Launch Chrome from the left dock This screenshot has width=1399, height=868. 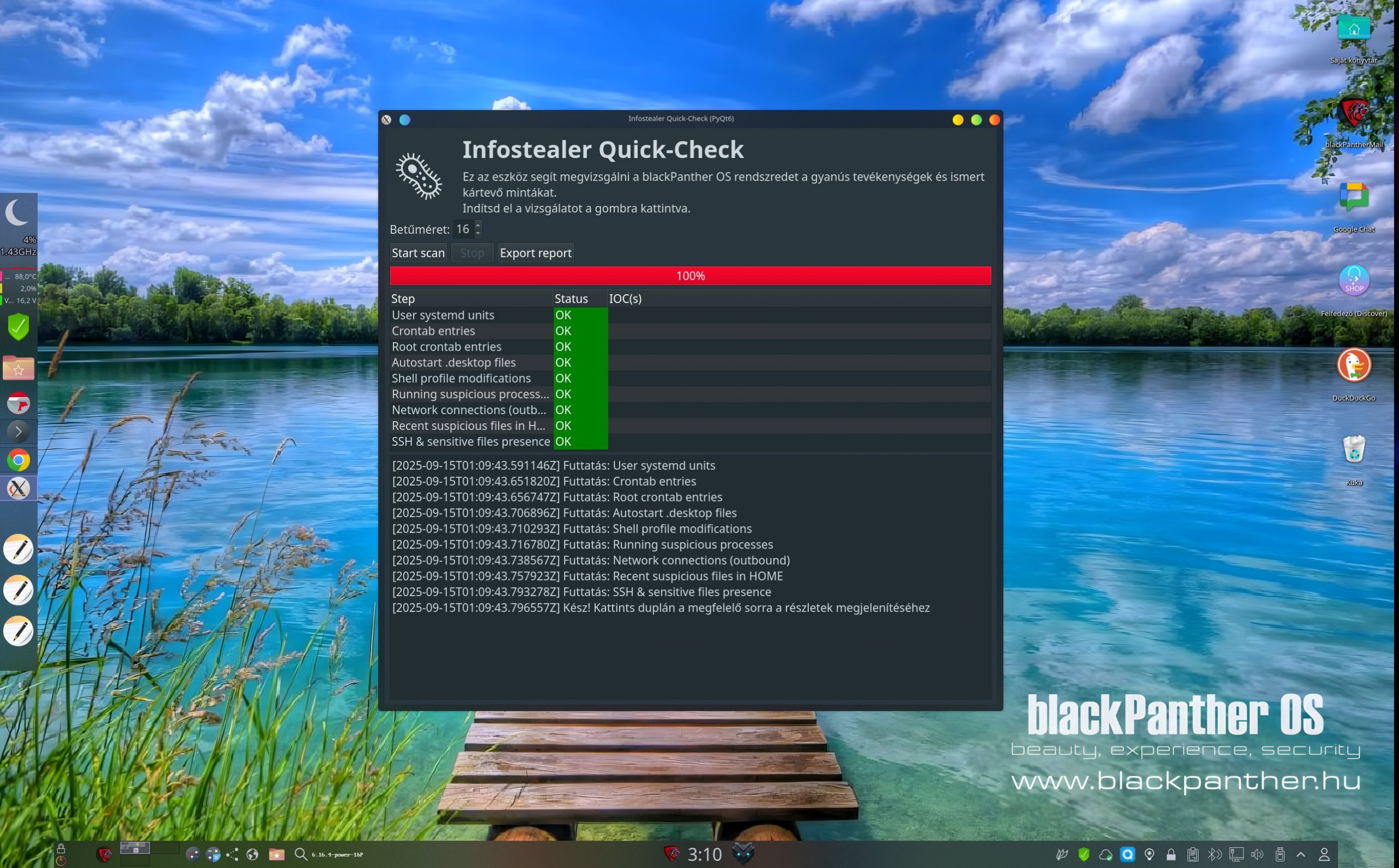coord(19,460)
